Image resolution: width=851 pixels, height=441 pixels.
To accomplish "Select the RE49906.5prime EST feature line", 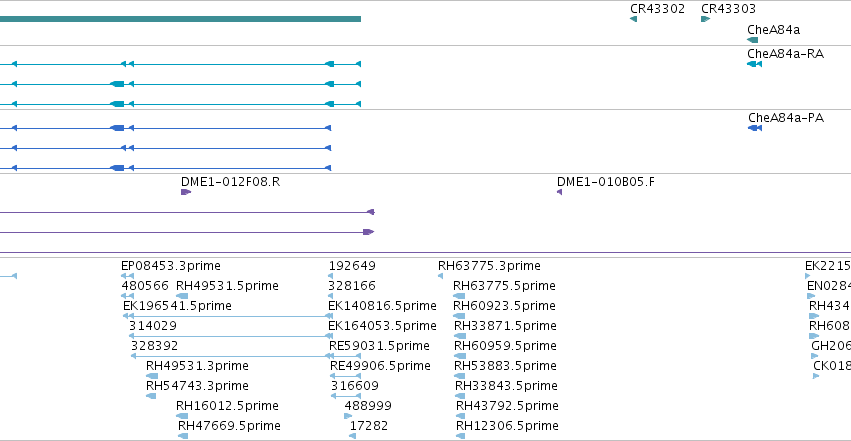I will pos(345,376).
